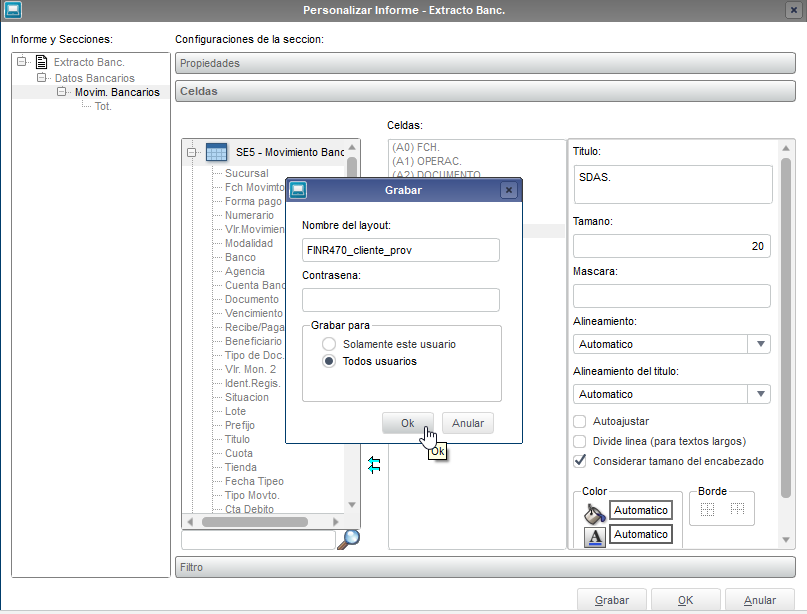
Task: Select the Tienda field
Action: click(240, 467)
